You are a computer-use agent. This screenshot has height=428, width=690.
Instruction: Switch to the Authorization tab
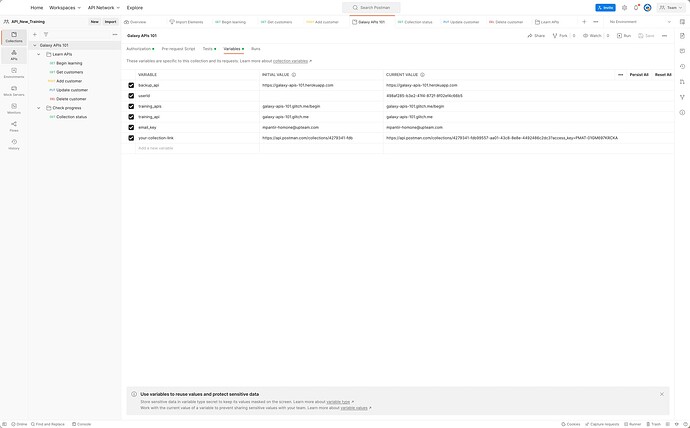tap(140, 49)
